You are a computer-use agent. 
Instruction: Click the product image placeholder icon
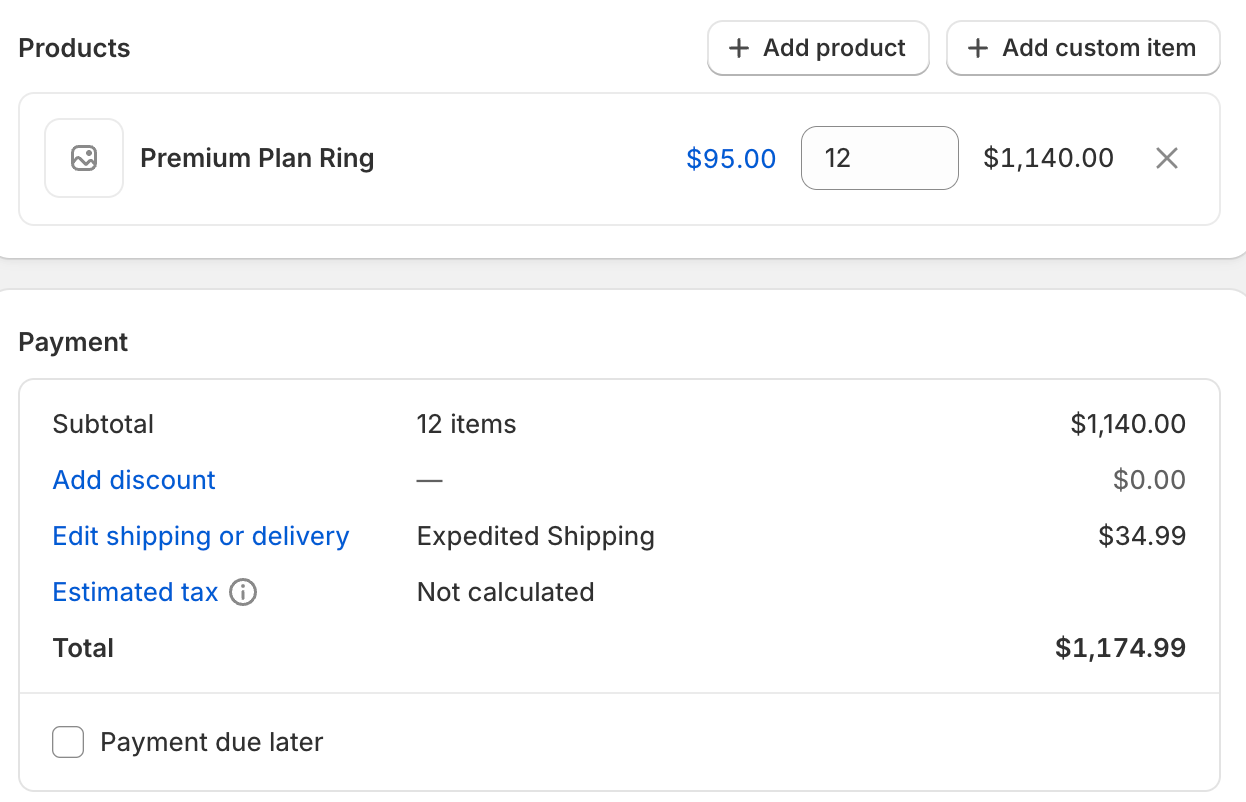84,158
